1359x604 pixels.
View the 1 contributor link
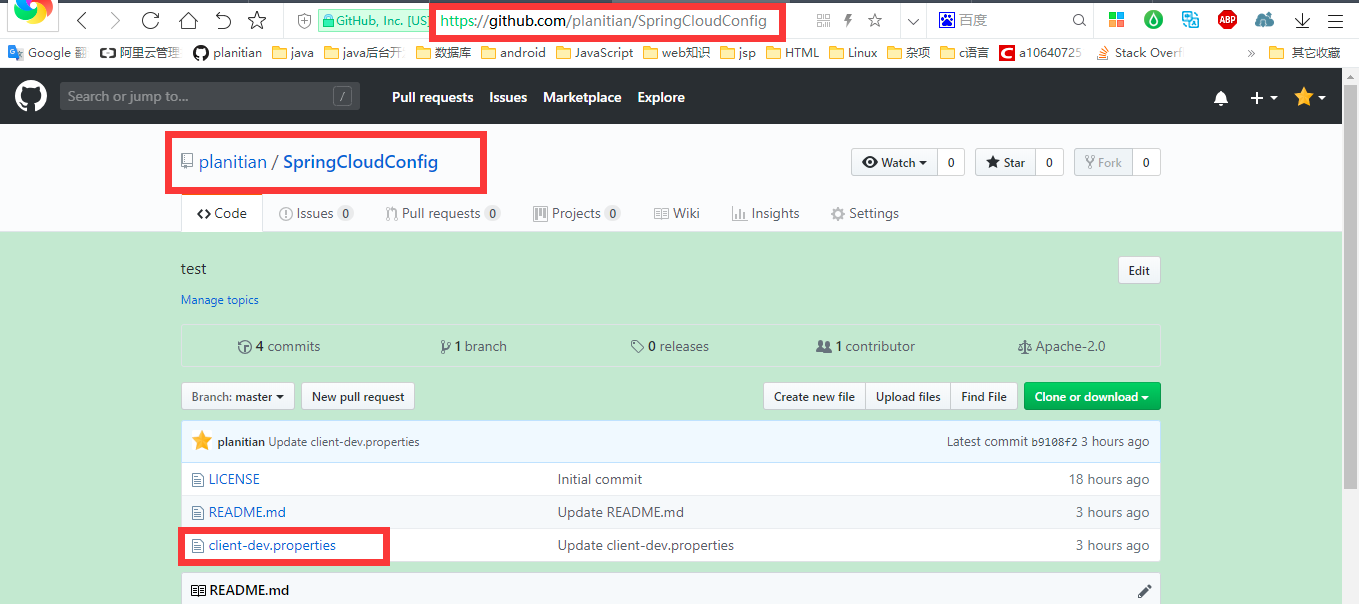point(865,346)
